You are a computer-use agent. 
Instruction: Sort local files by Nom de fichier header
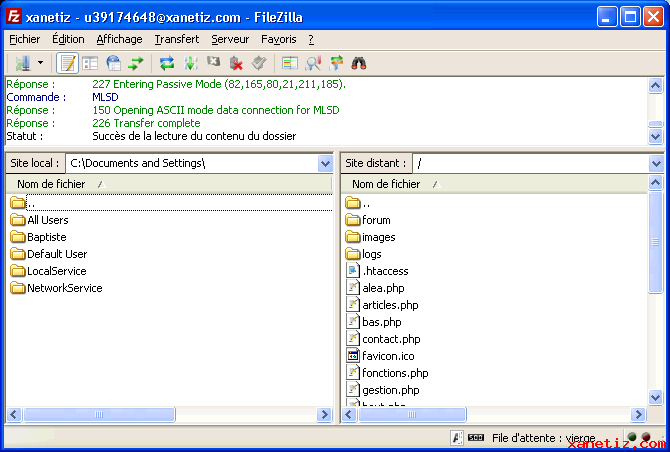(168, 184)
